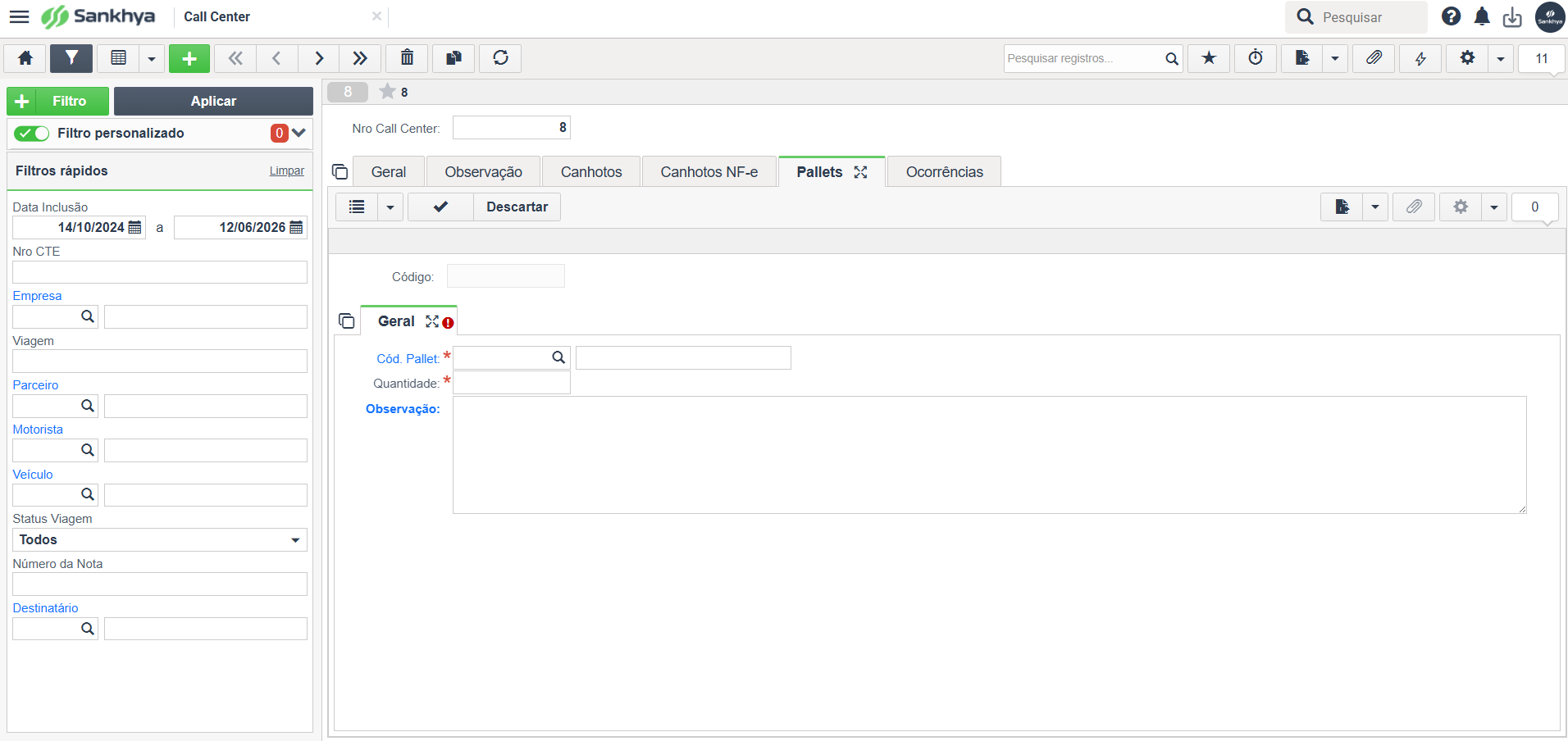The width and height of the screenshot is (1568, 741).
Task: Go to home icon in toolbar
Action: [x=25, y=58]
